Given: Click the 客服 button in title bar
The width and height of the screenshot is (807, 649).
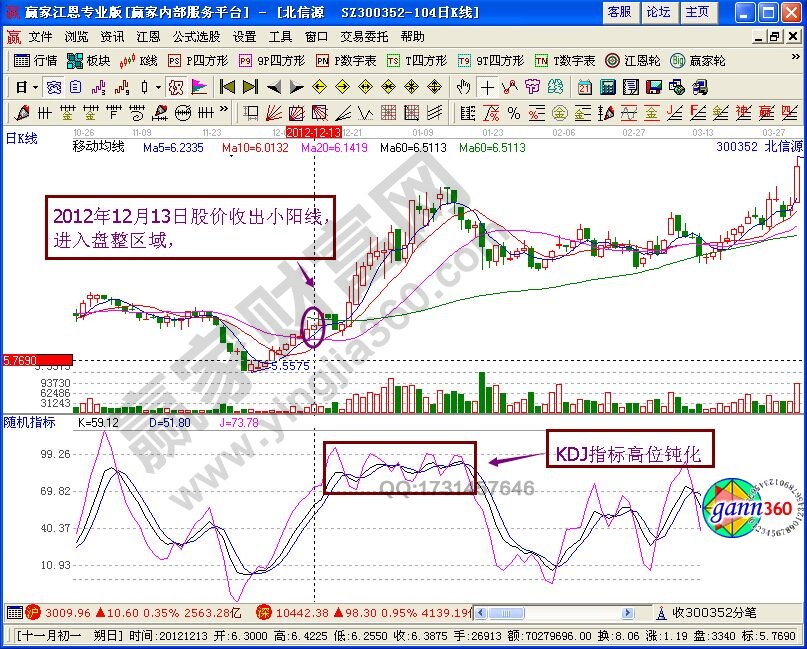Looking at the screenshot, I should 619,12.
